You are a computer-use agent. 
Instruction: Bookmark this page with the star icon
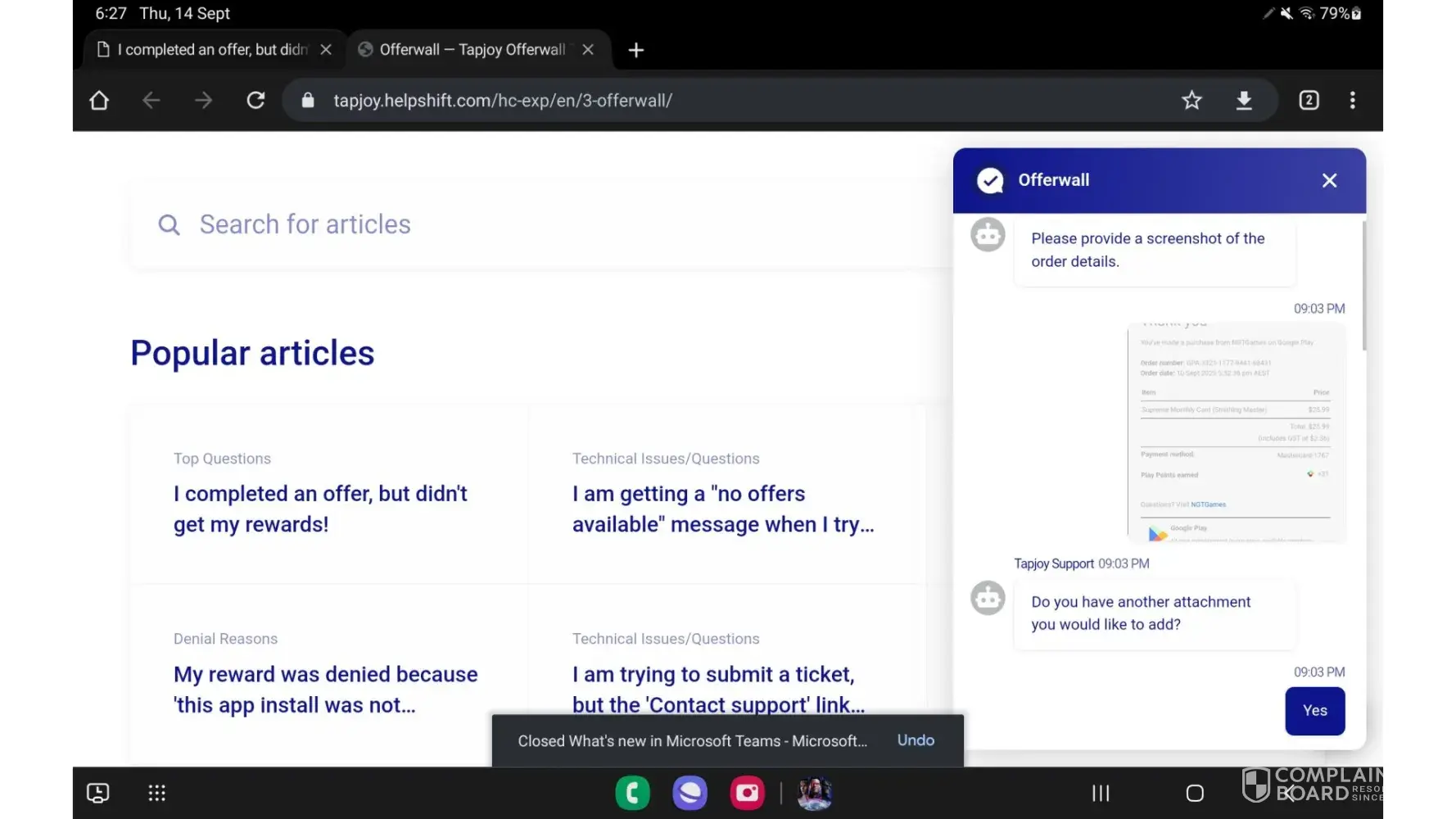pyautogui.click(x=1191, y=101)
